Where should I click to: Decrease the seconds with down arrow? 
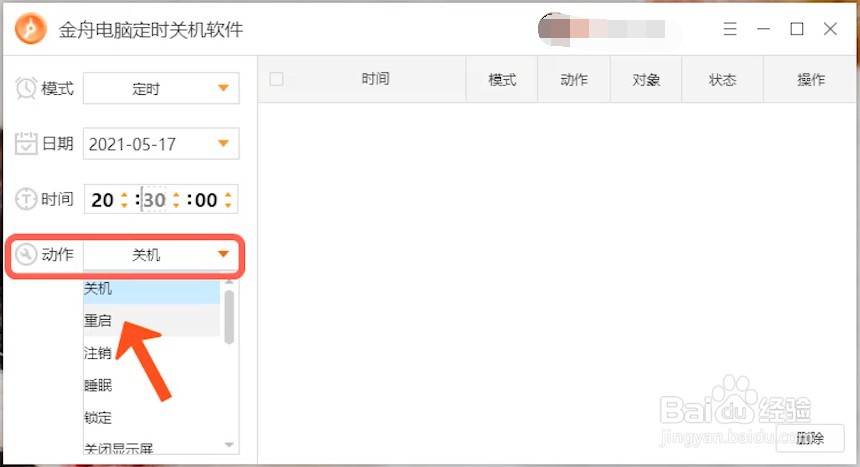[228, 205]
